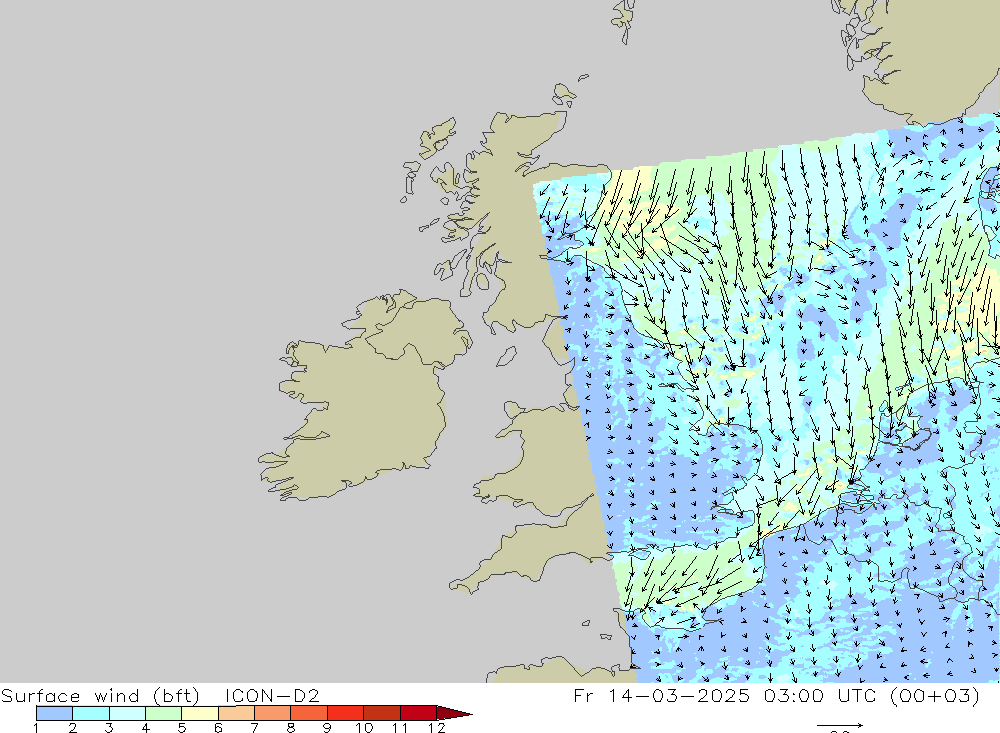The width and height of the screenshot is (1000, 733).
Task: Select the Beaufort 6–7 peach legend swatch
Action: (236, 713)
